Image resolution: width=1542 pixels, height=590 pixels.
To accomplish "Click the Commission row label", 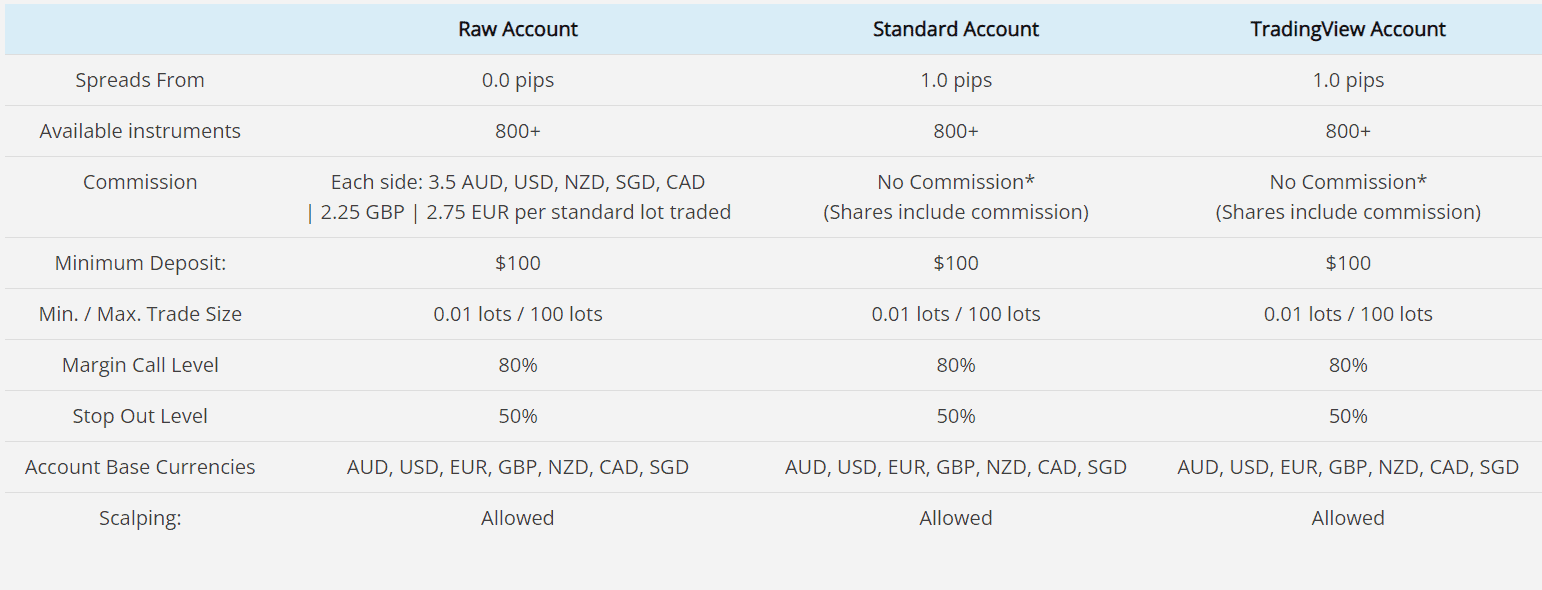I will tap(140, 182).
